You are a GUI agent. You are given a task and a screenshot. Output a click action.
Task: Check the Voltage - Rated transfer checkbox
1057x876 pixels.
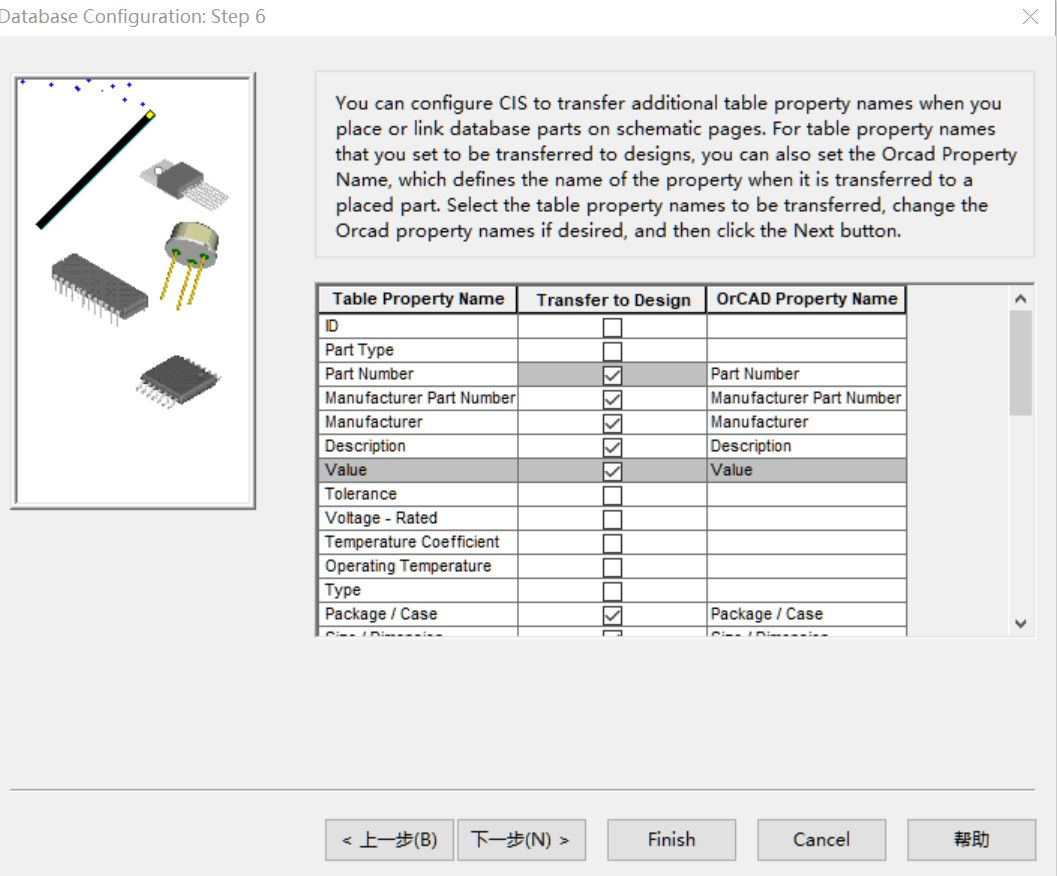[613, 518]
